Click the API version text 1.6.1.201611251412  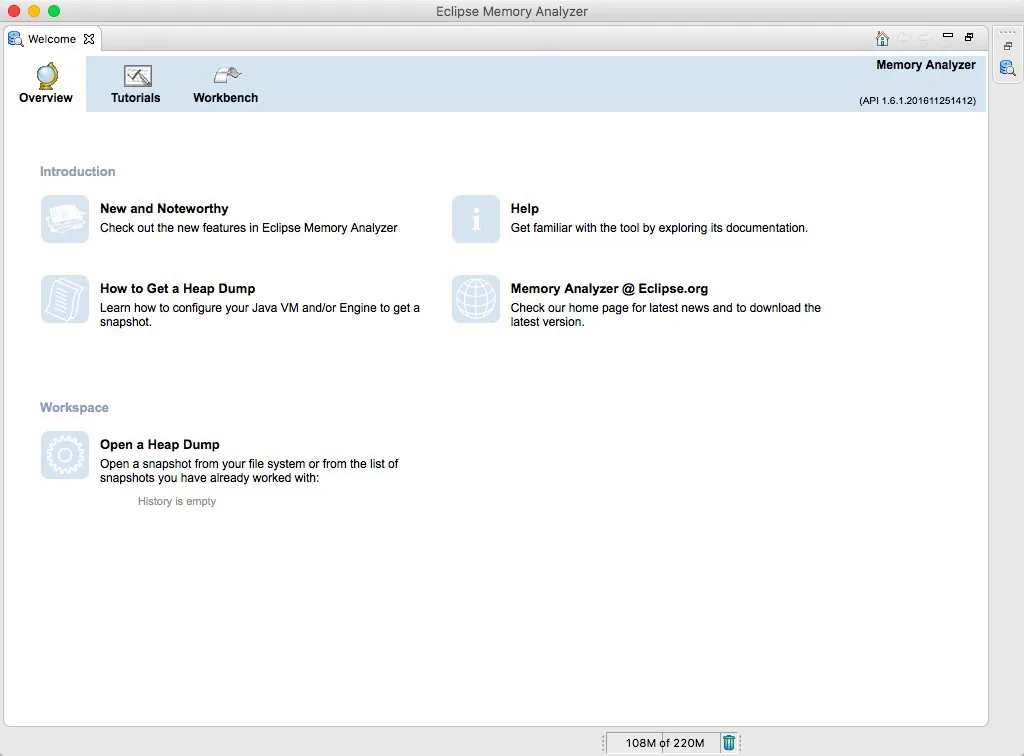point(918,101)
